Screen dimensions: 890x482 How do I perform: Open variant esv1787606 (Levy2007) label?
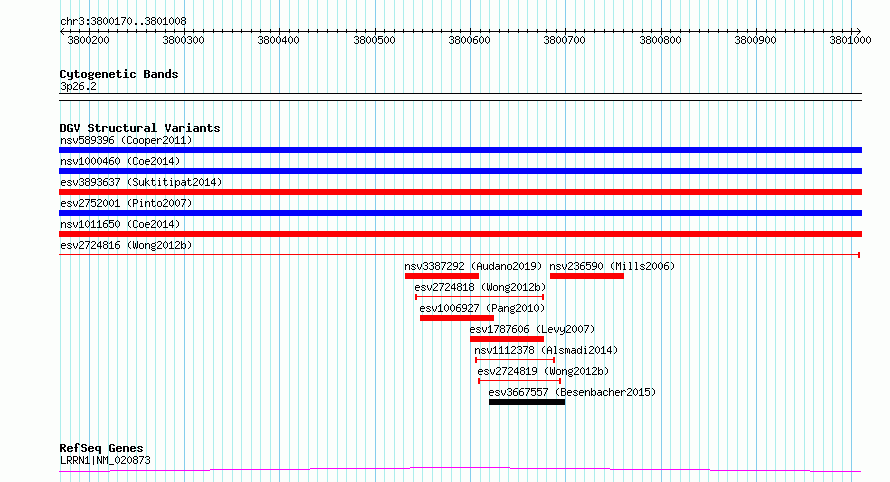(532, 329)
